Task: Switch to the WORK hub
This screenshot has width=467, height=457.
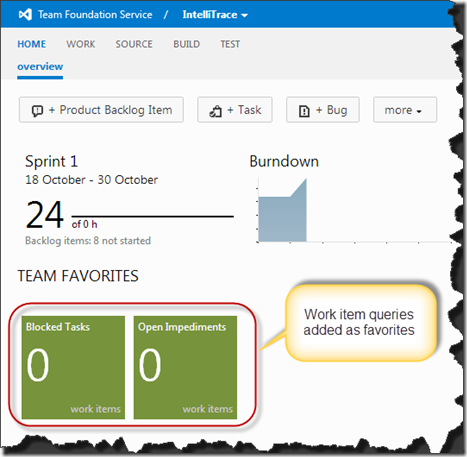Action: [81, 44]
